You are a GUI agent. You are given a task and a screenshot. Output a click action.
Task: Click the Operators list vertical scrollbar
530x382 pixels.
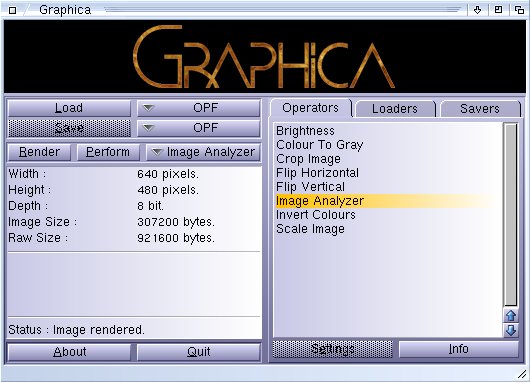[x=511, y=215]
